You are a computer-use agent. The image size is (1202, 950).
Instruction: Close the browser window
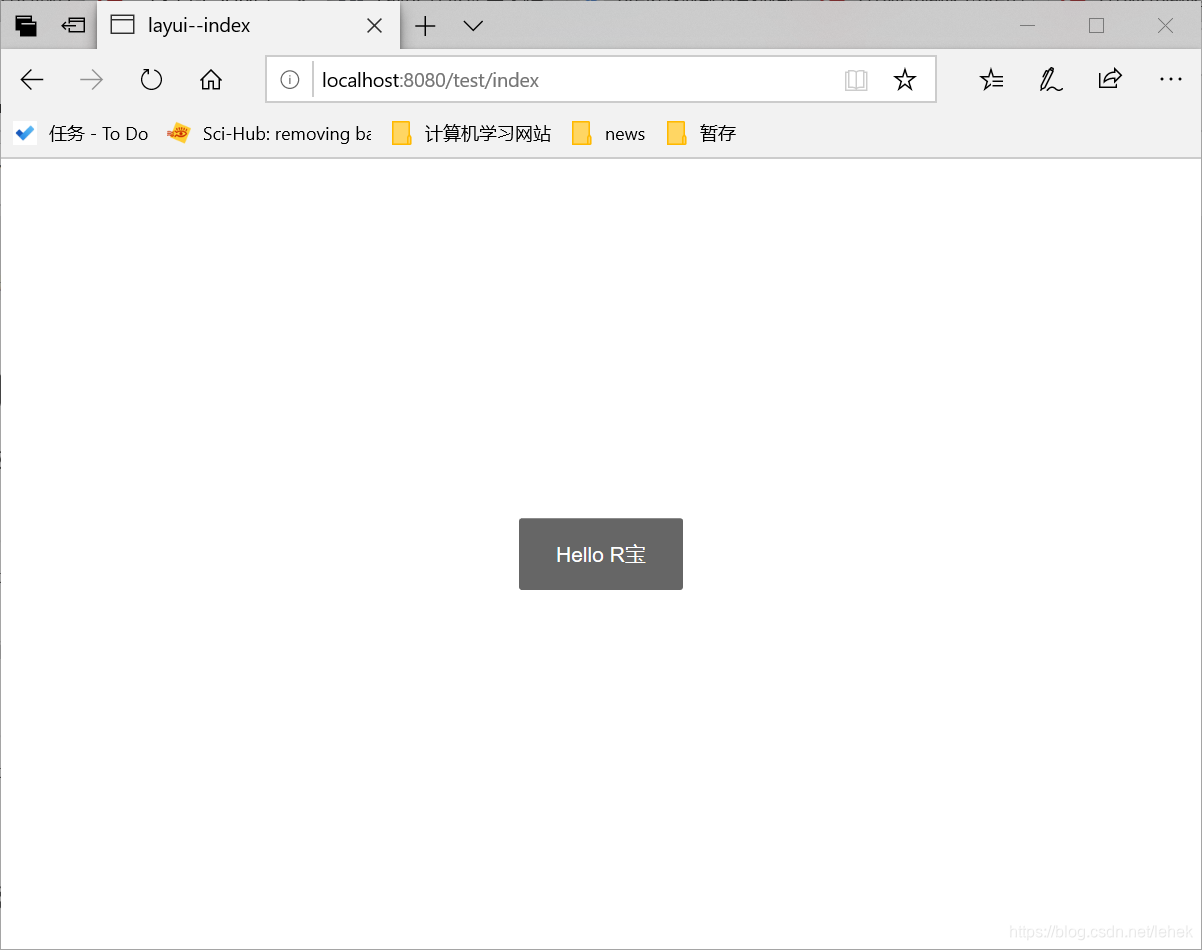[1165, 26]
